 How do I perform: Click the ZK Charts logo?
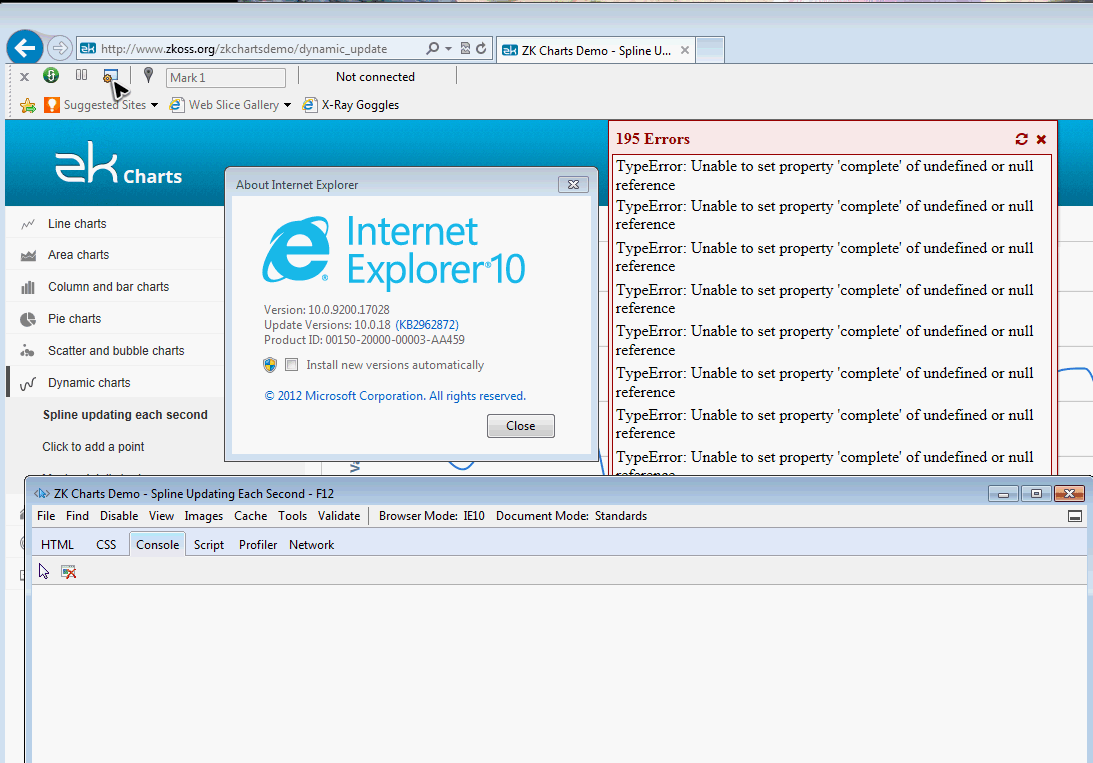tap(119, 164)
